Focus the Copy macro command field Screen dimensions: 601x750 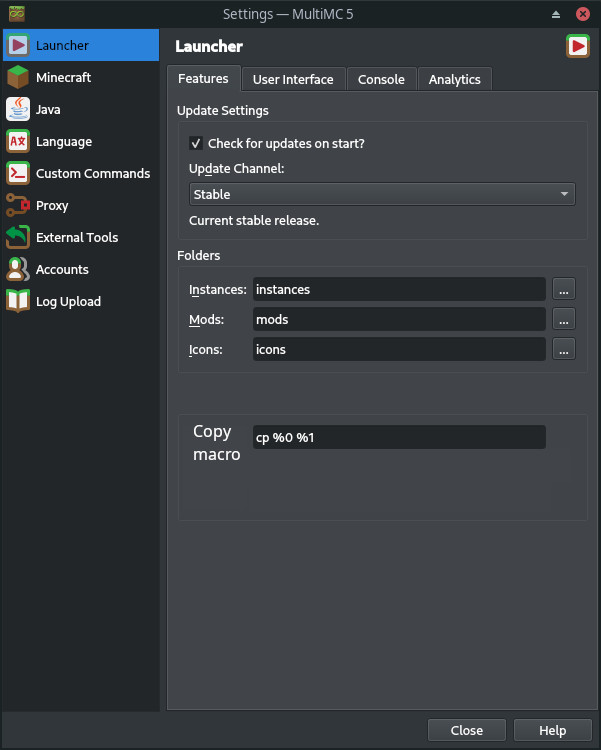tap(399, 437)
